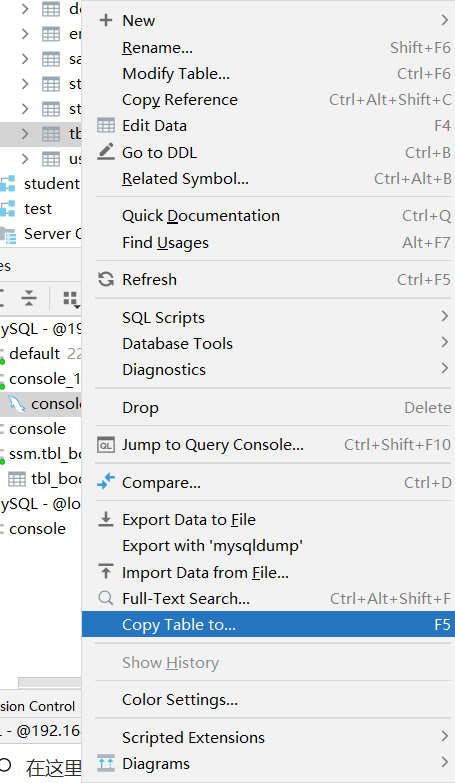Click the pencil icon for Go to DDL
Screen dimensions: 455x783
tap(106, 152)
